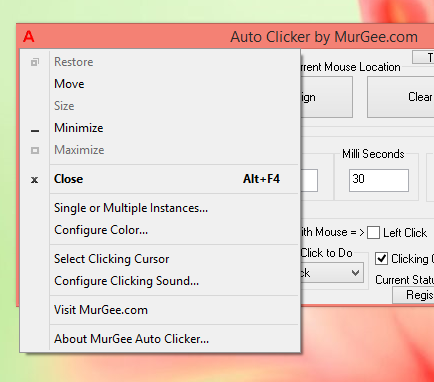Choose Visit MurGee.com menu entry

point(159,310)
